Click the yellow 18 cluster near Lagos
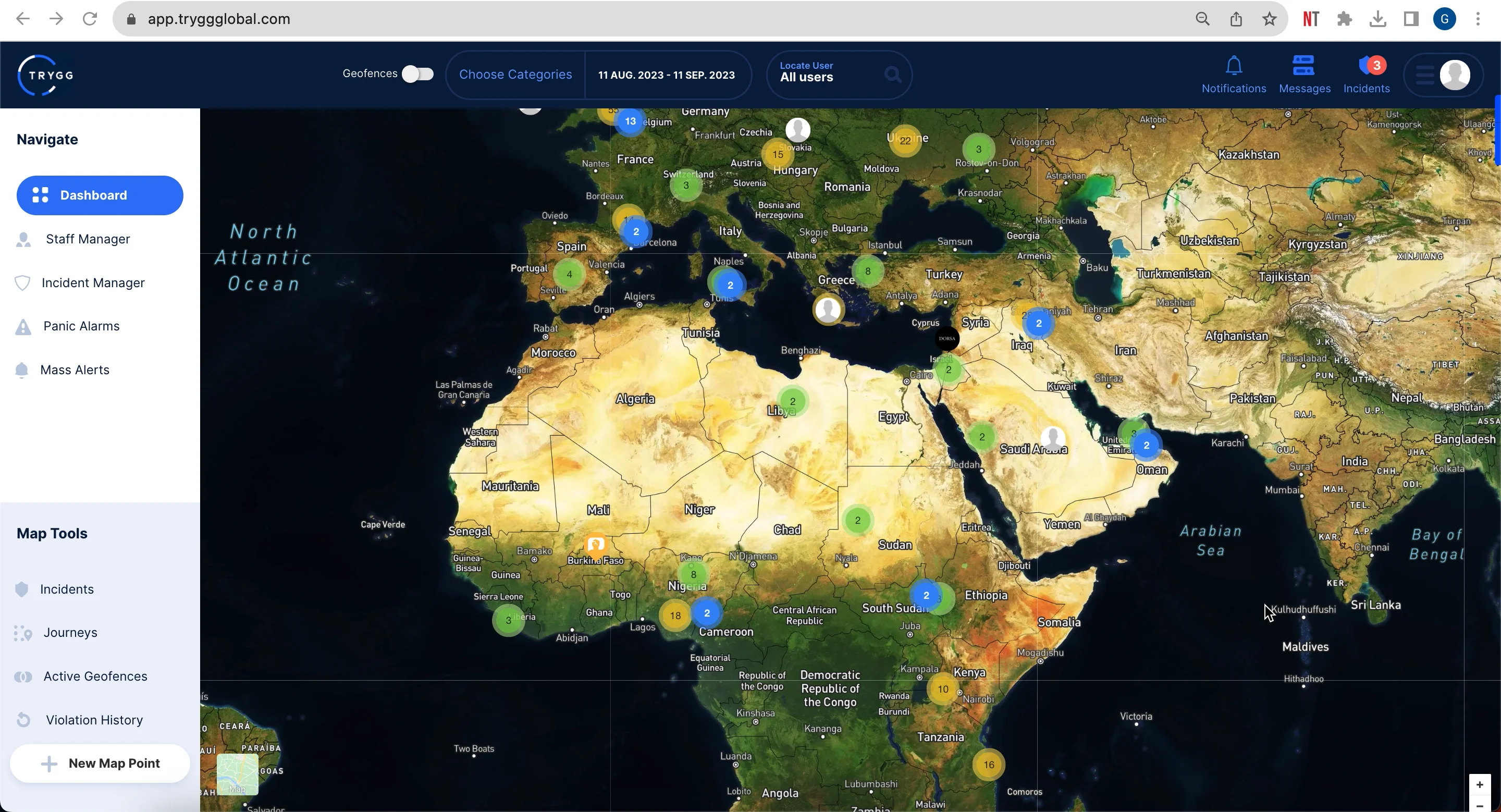The height and width of the screenshot is (812, 1501). 675,615
